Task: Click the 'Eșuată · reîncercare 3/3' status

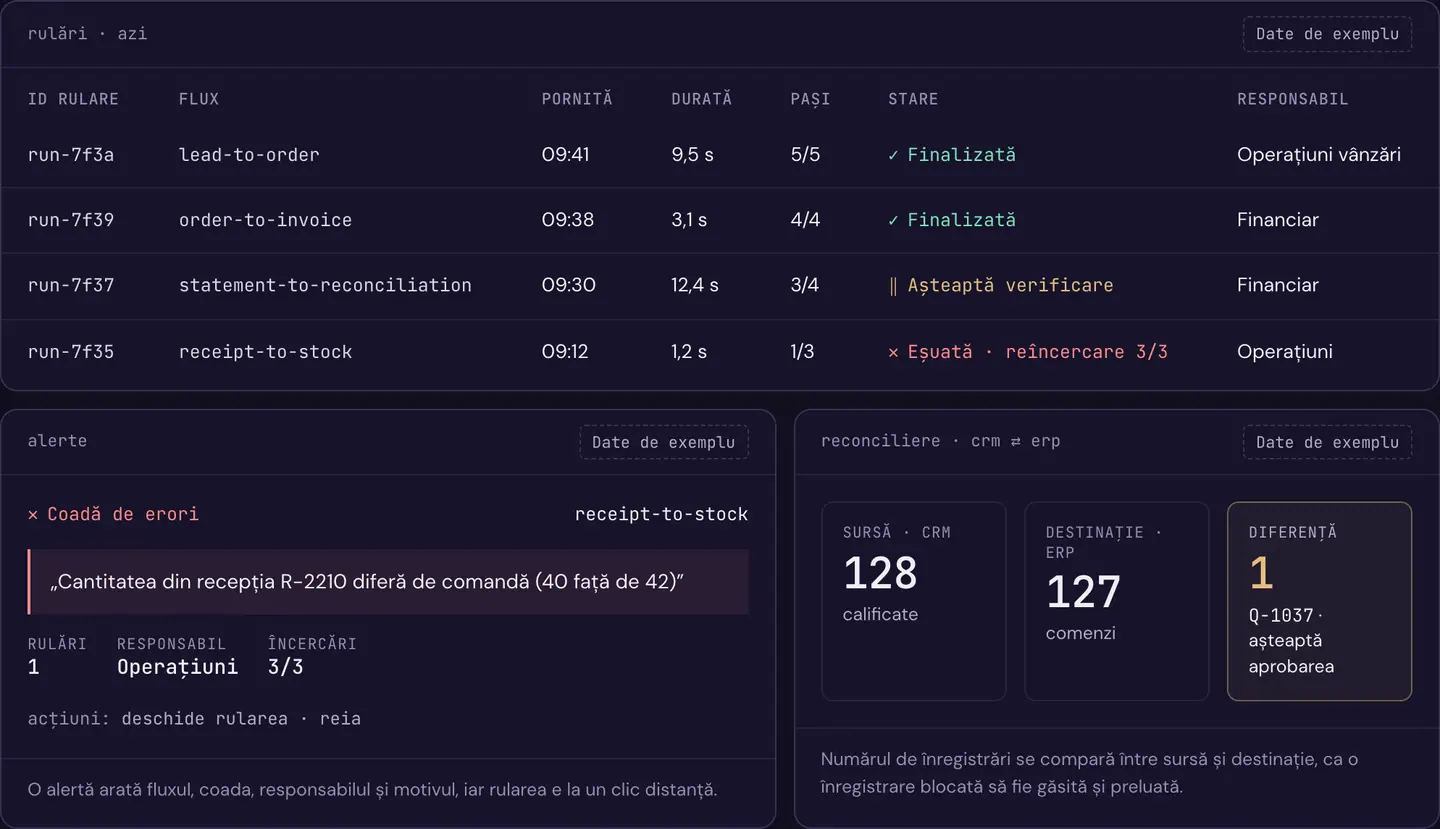Action: [x=1028, y=352]
